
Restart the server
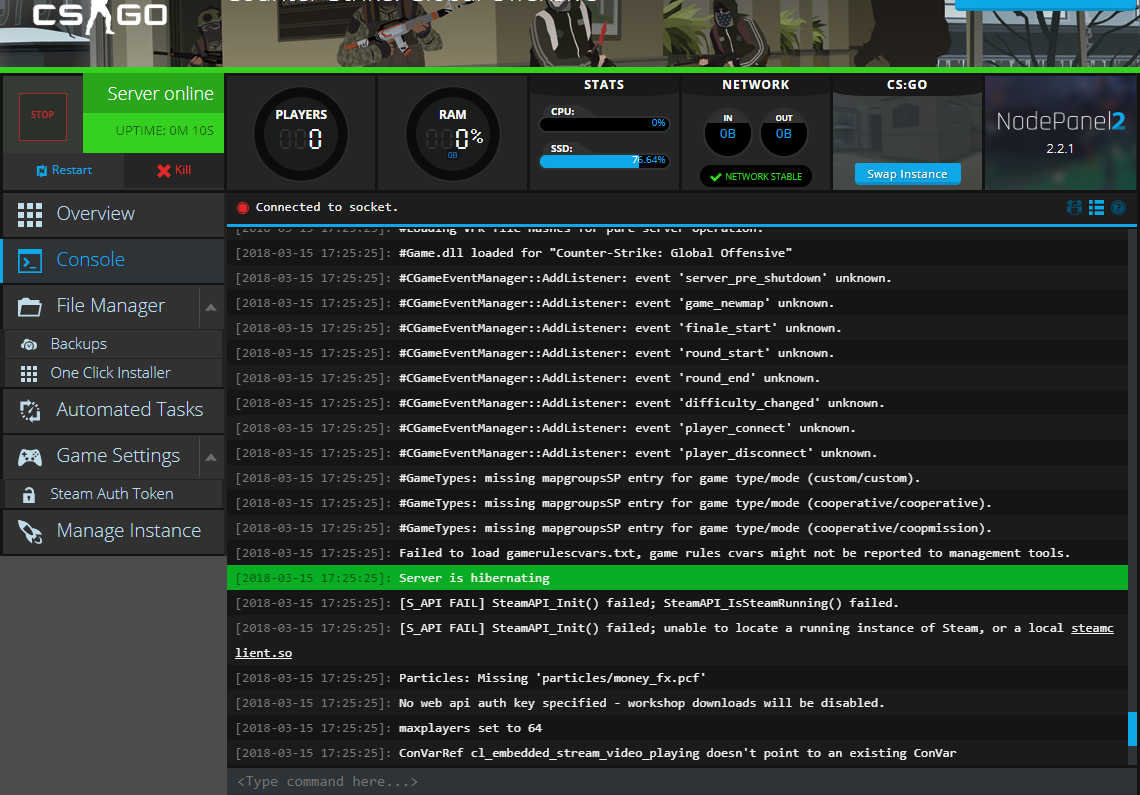point(63,170)
